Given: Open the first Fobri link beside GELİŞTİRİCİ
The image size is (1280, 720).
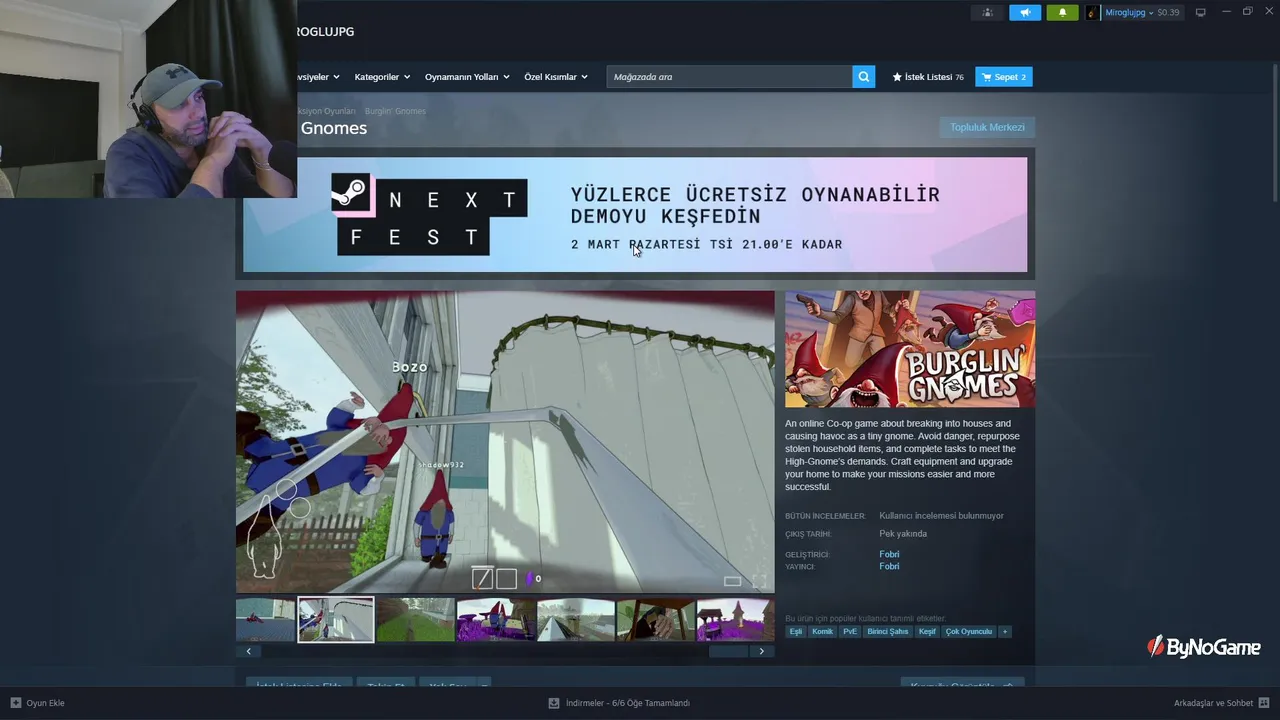Looking at the screenshot, I should [889, 554].
